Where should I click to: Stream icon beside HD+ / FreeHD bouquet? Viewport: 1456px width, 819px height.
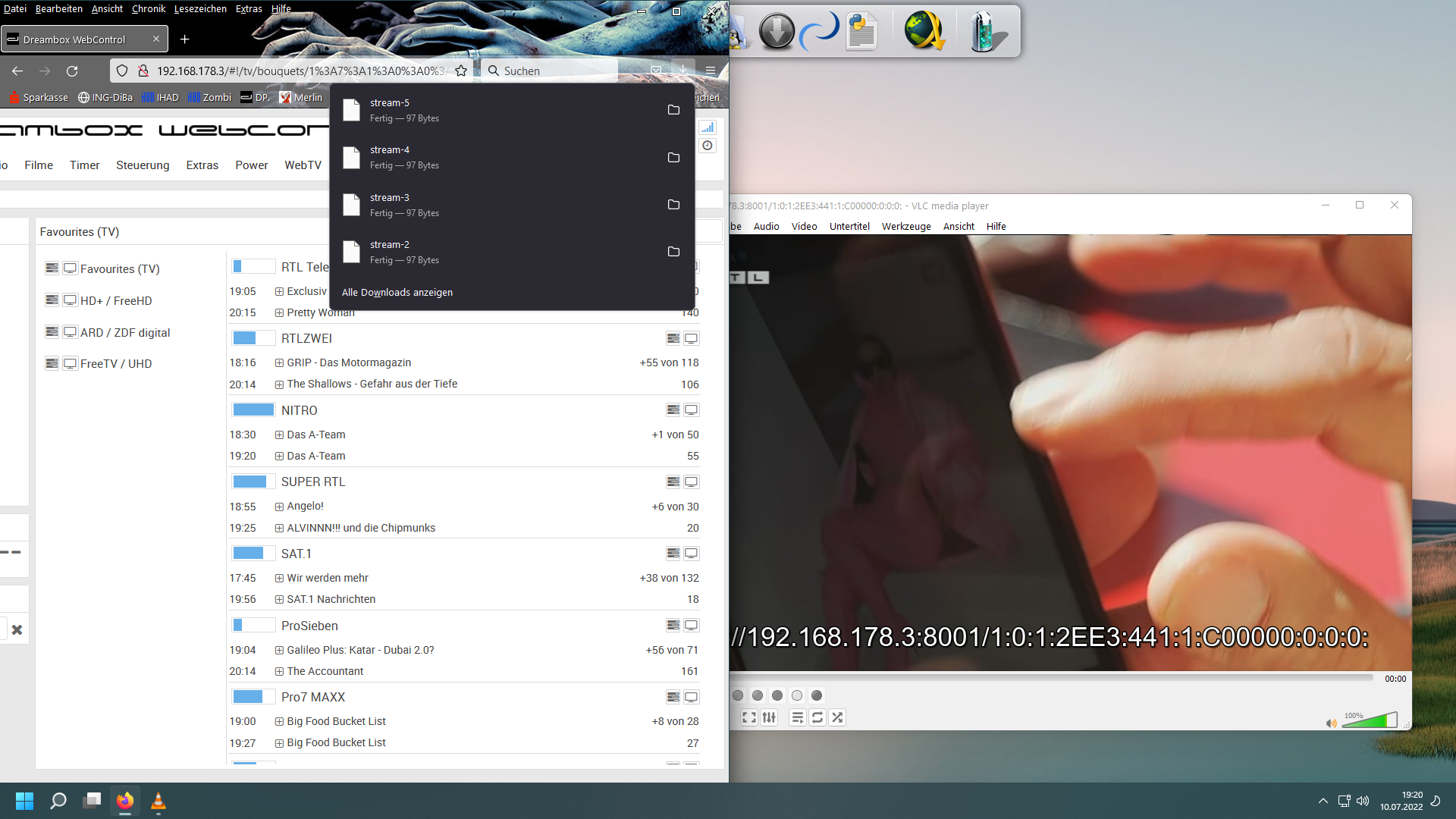click(x=71, y=300)
